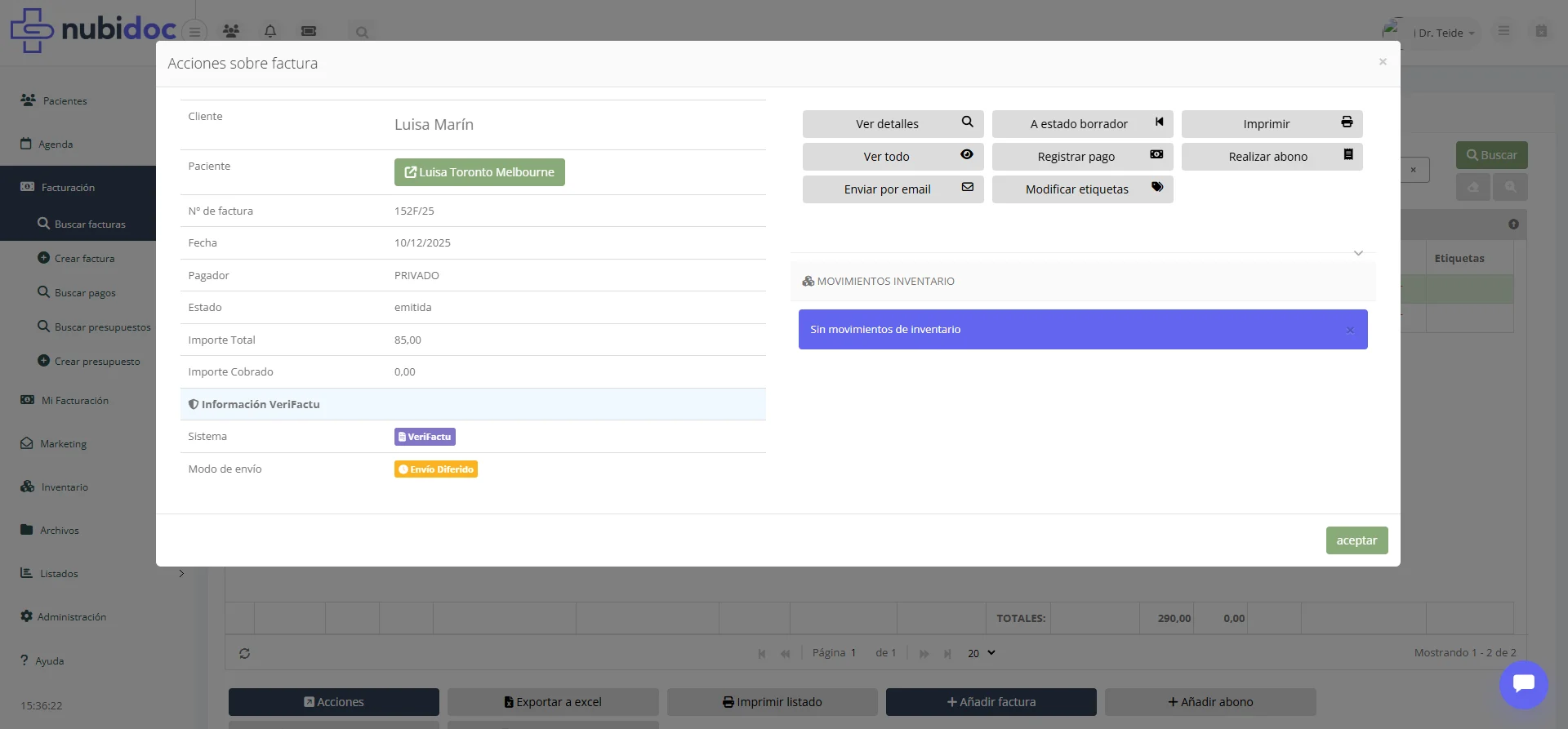This screenshot has height=729, width=1568.
Task: Open Crear presupuesto submenu item
Action: coord(89,361)
